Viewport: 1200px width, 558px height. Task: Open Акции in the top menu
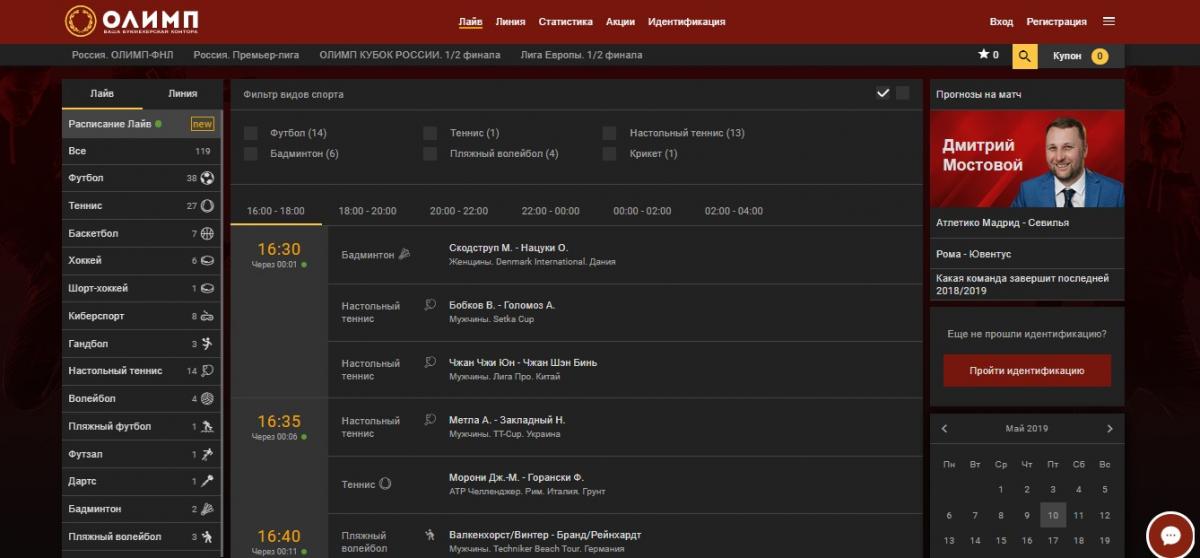click(620, 22)
